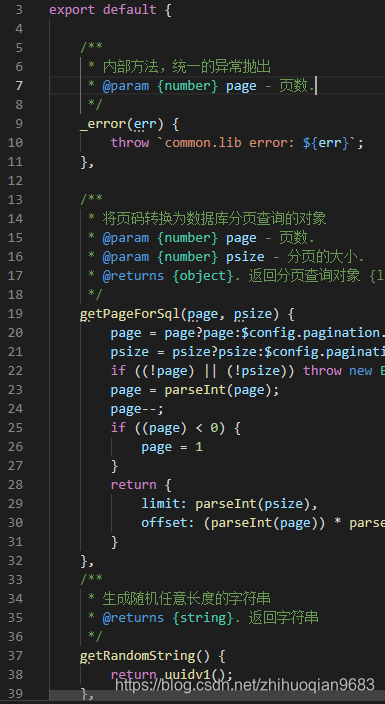
Task: Click line number 18 in the gutter
Action: tap(15, 295)
